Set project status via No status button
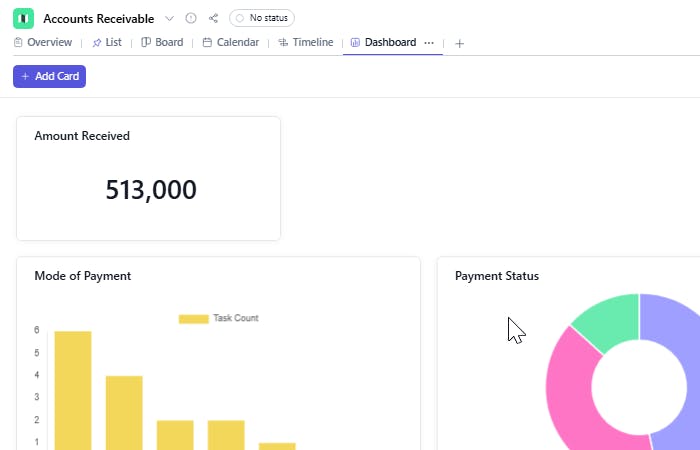The height and width of the screenshot is (450, 700). 262,18
